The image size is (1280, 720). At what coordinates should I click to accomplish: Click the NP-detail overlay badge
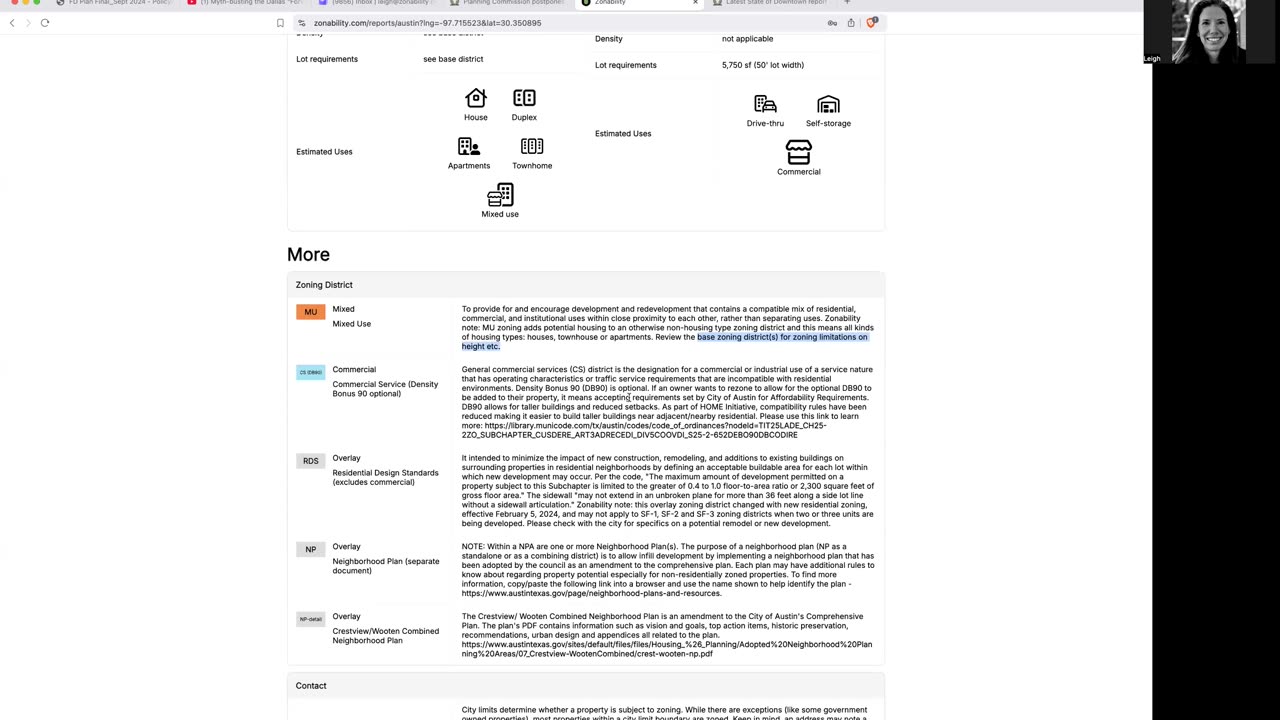pyautogui.click(x=311, y=619)
